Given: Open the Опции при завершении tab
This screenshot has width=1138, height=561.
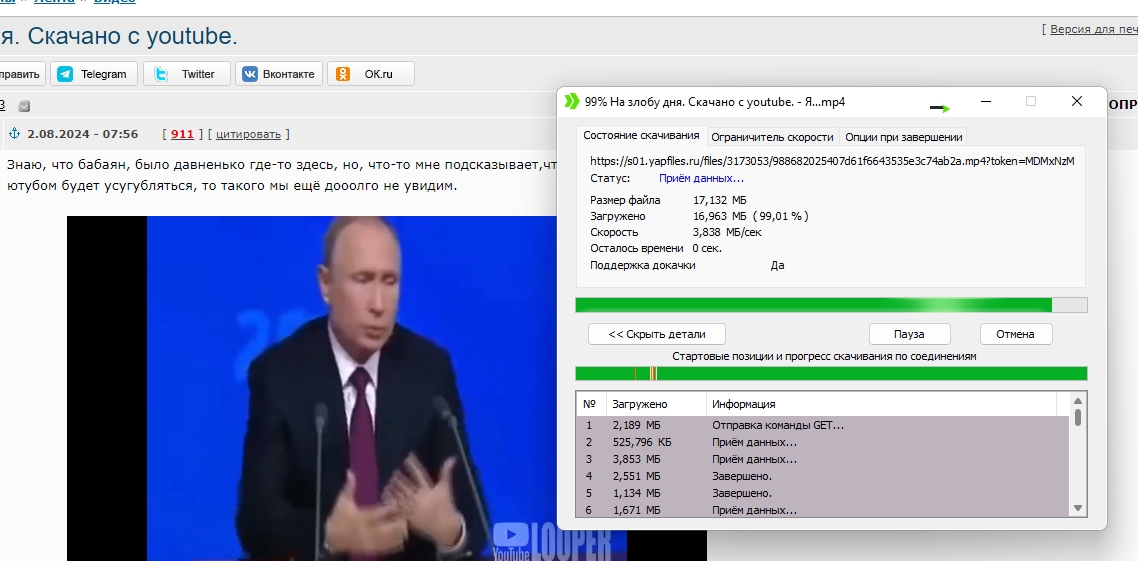Looking at the screenshot, I should tap(904, 136).
